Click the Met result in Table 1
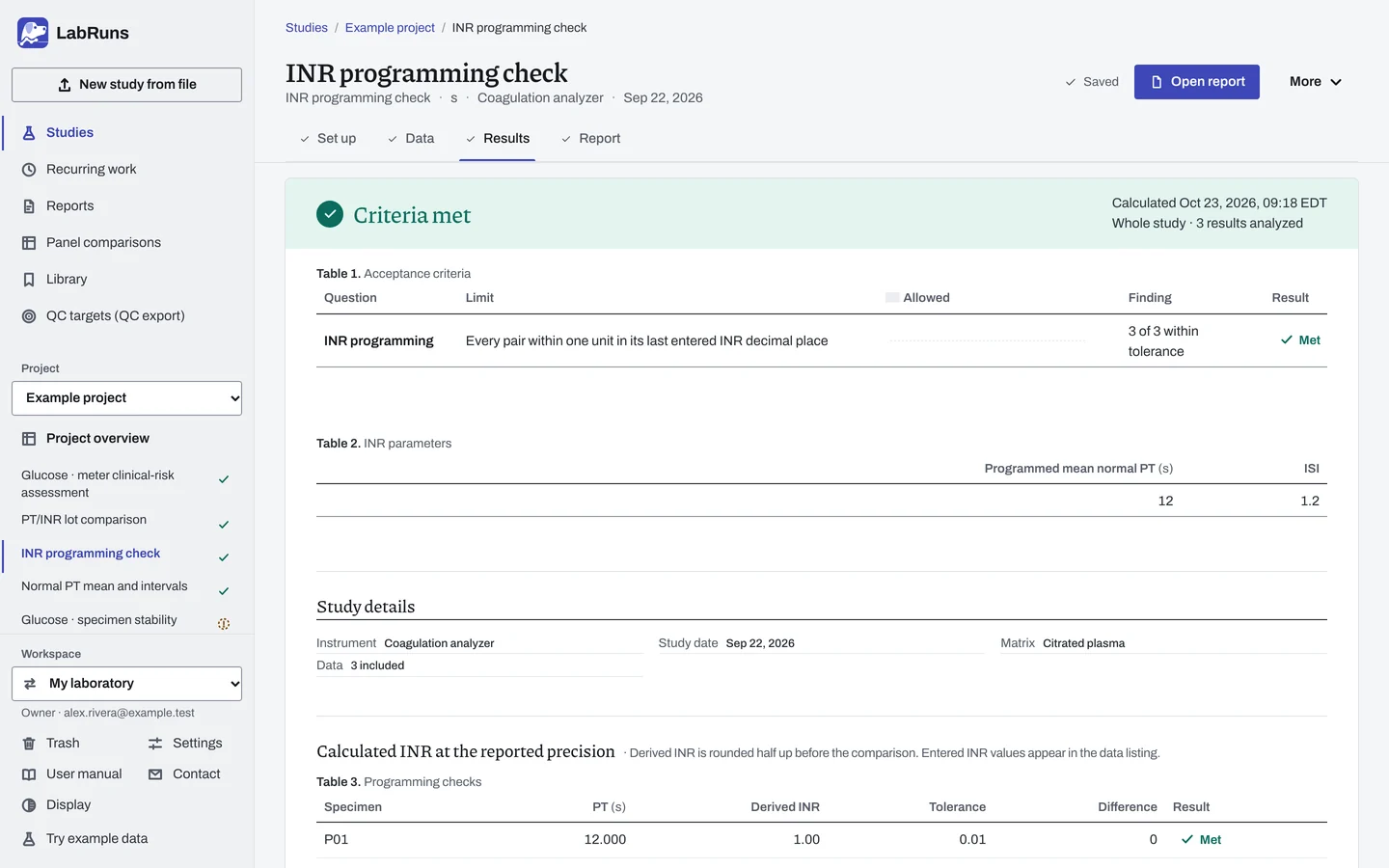The width and height of the screenshot is (1389, 868). pyautogui.click(x=1300, y=340)
